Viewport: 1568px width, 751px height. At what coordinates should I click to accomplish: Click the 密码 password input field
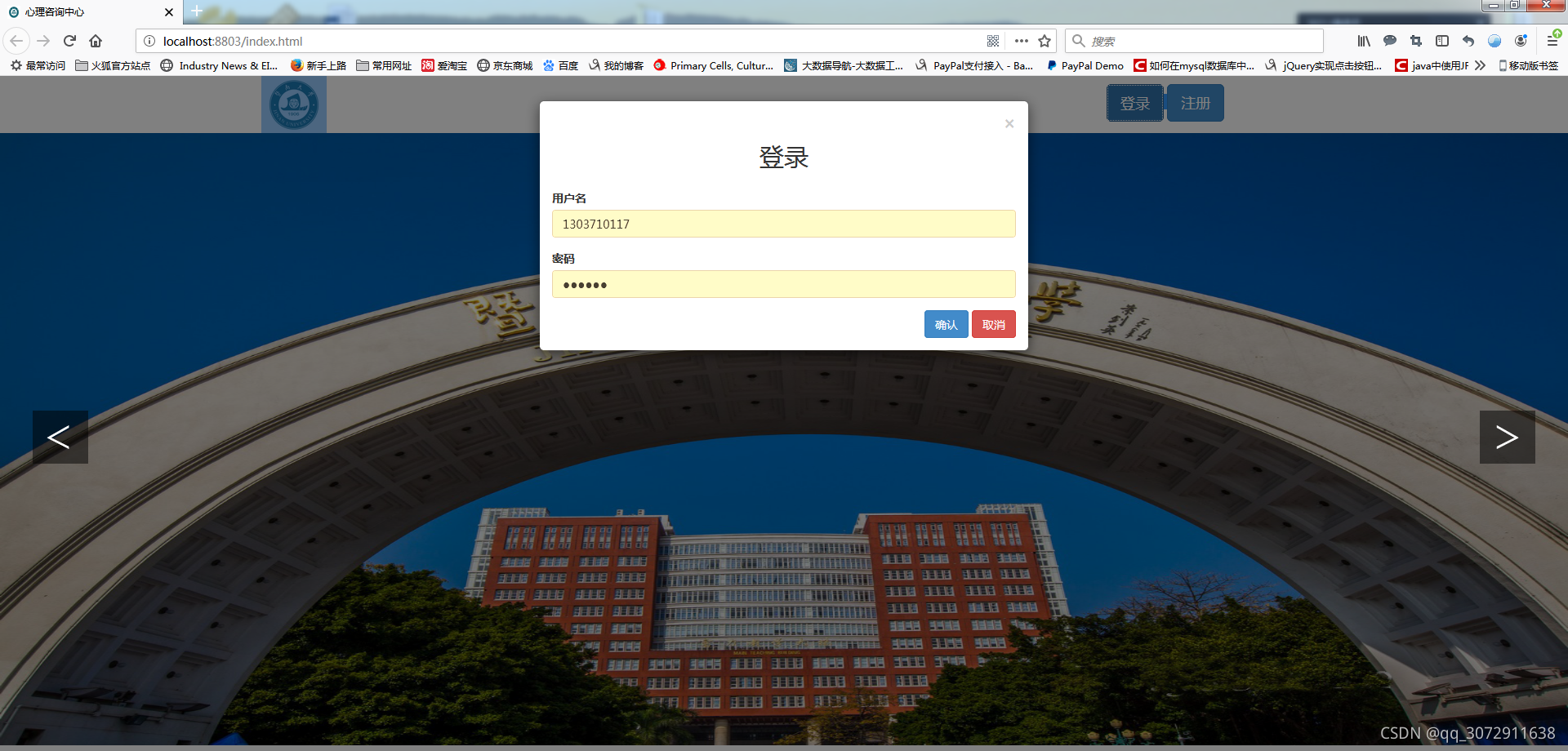click(x=783, y=284)
